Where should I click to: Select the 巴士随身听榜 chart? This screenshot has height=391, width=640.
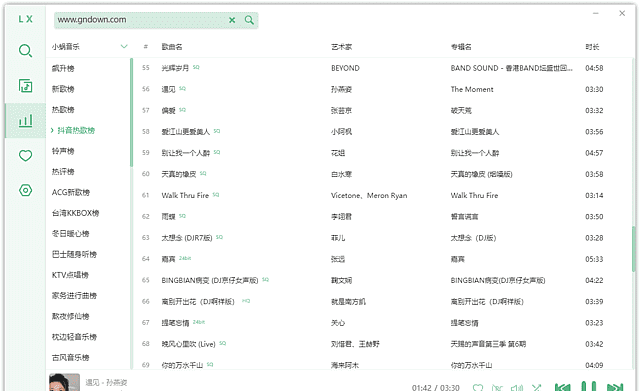74,254
